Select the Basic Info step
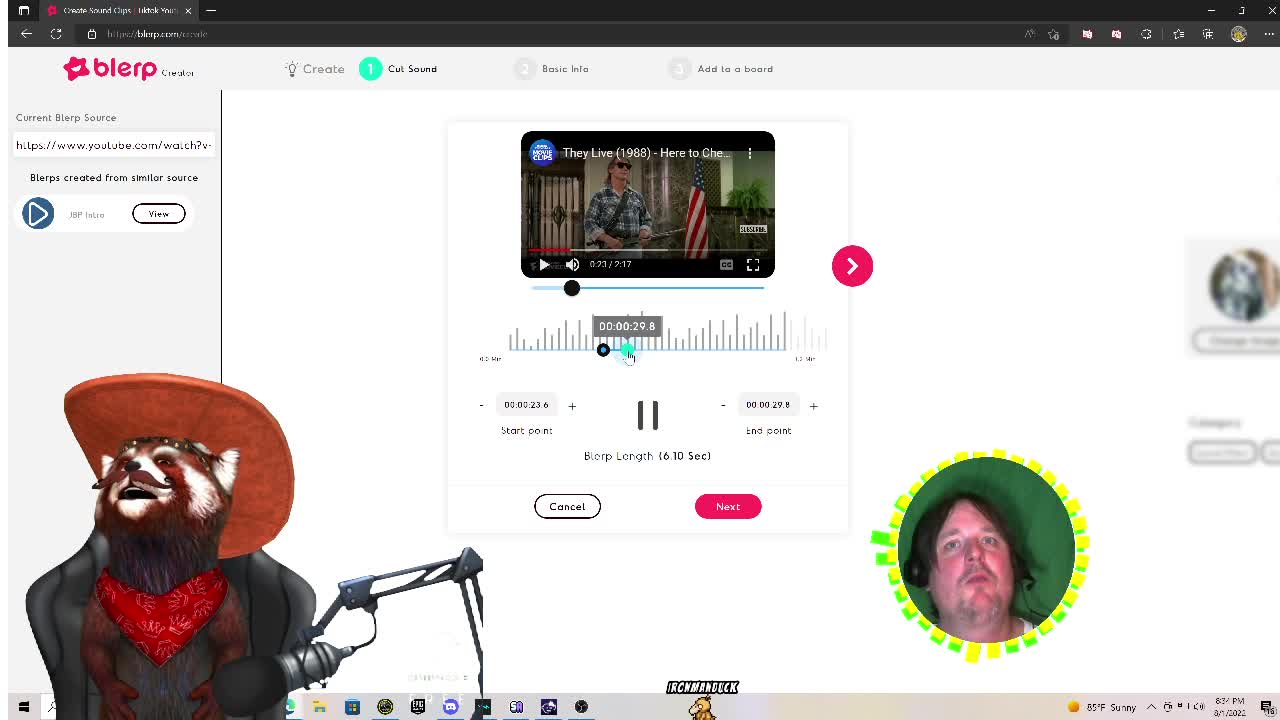The height and width of the screenshot is (720, 1280). (552, 69)
